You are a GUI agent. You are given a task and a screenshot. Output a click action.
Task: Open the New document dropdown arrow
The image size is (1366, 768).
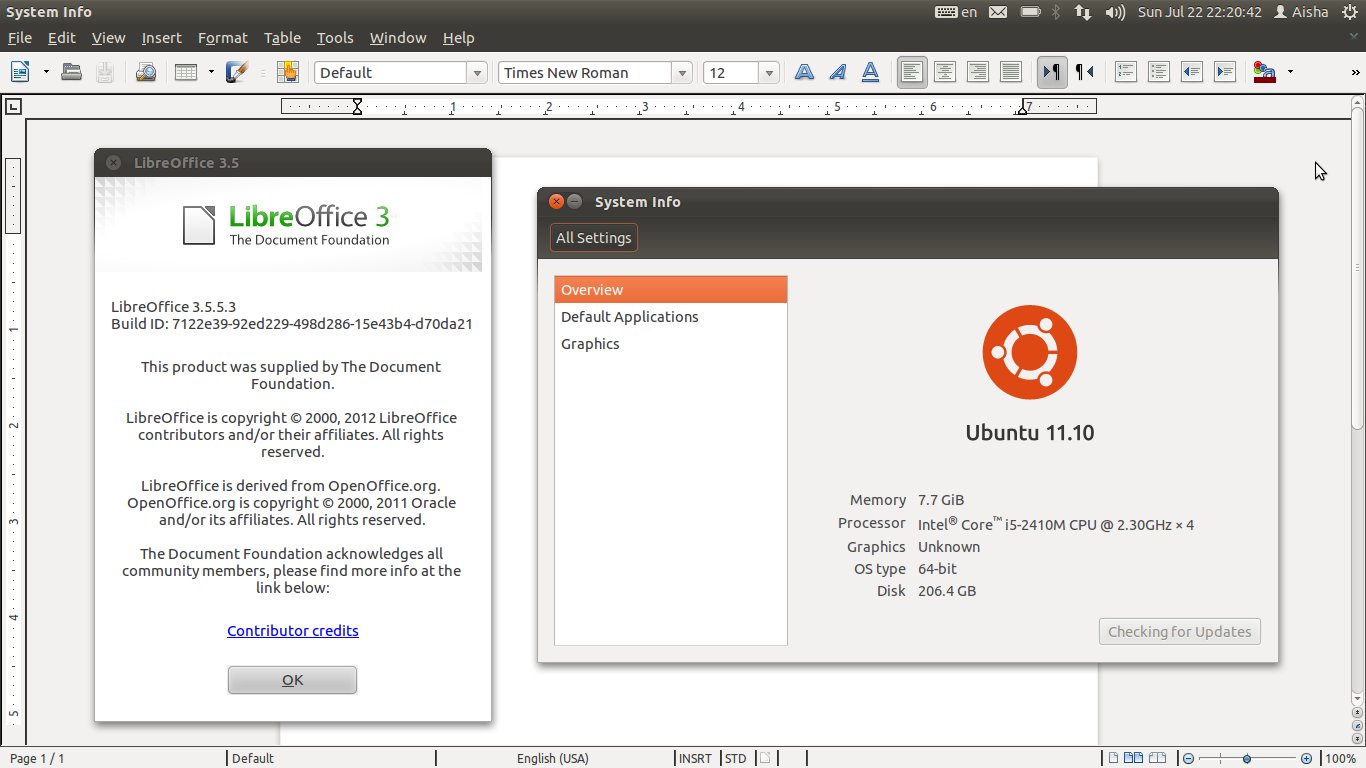(x=46, y=72)
